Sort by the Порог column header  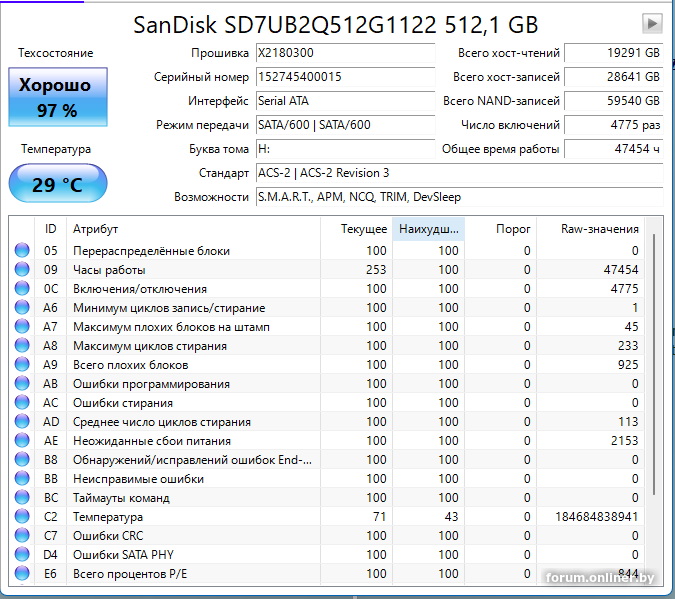point(501,229)
